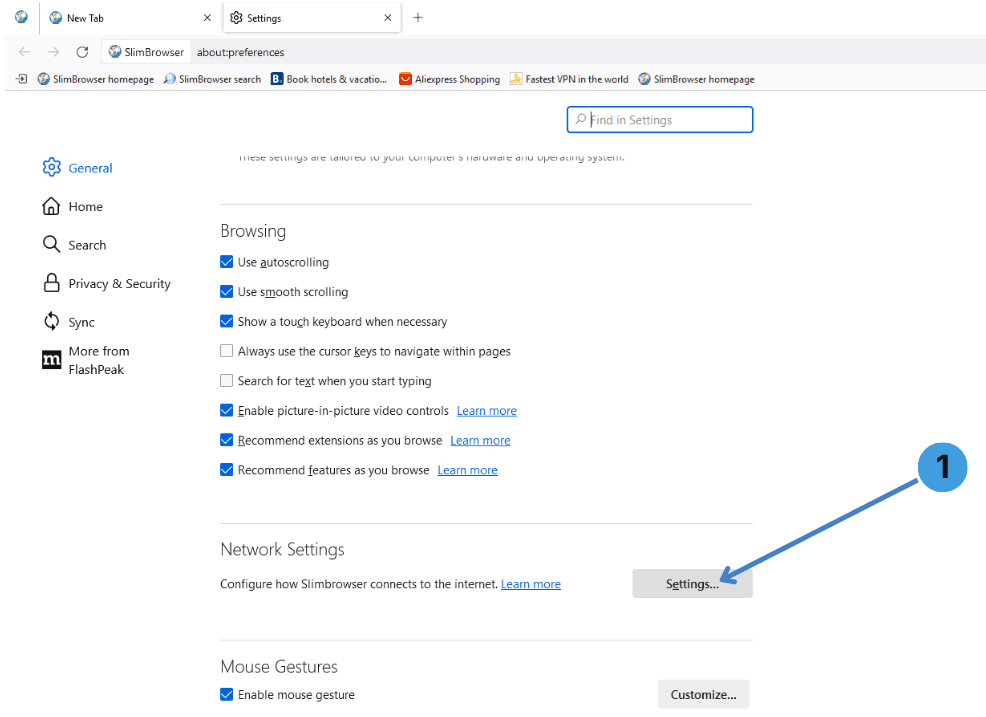Click the More from FlashPeak m icon
This screenshot has width=986, height=717.
click(x=52, y=360)
